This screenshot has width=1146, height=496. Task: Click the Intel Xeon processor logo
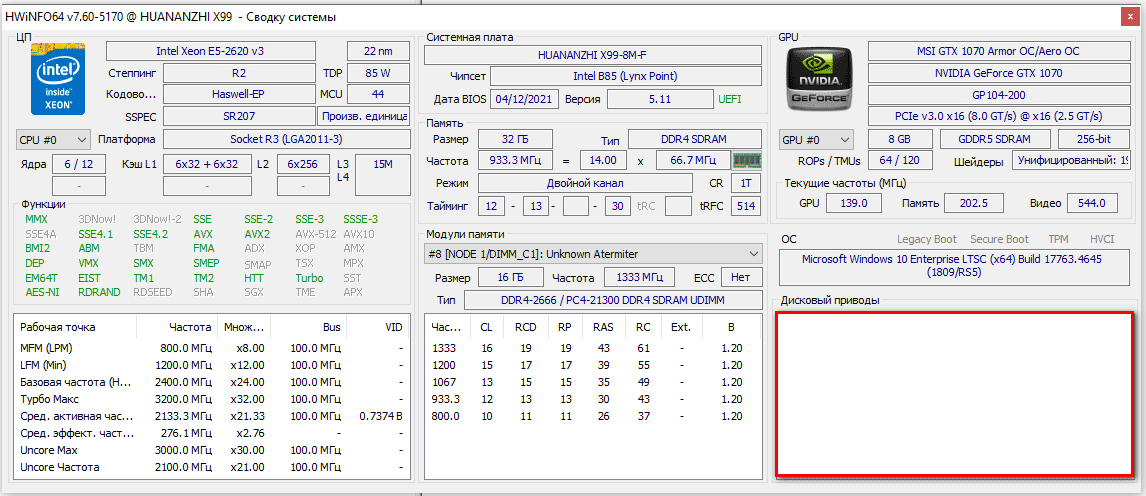[x=57, y=81]
